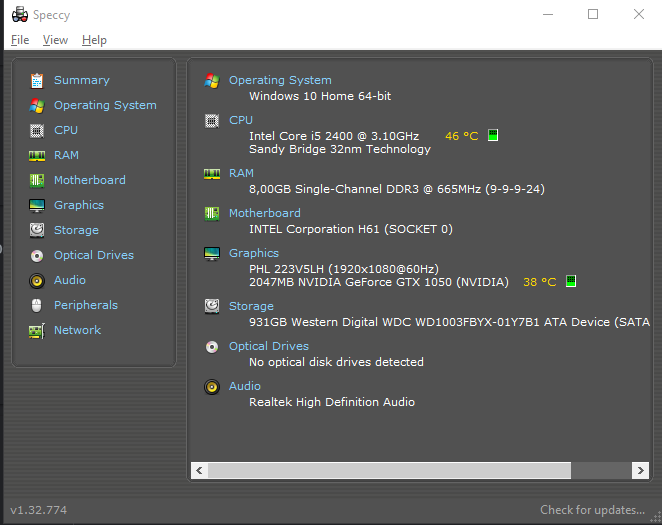The width and height of the screenshot is (662, 525).
Task: Click the v1.32.774 version label
Action: point(38,510)
